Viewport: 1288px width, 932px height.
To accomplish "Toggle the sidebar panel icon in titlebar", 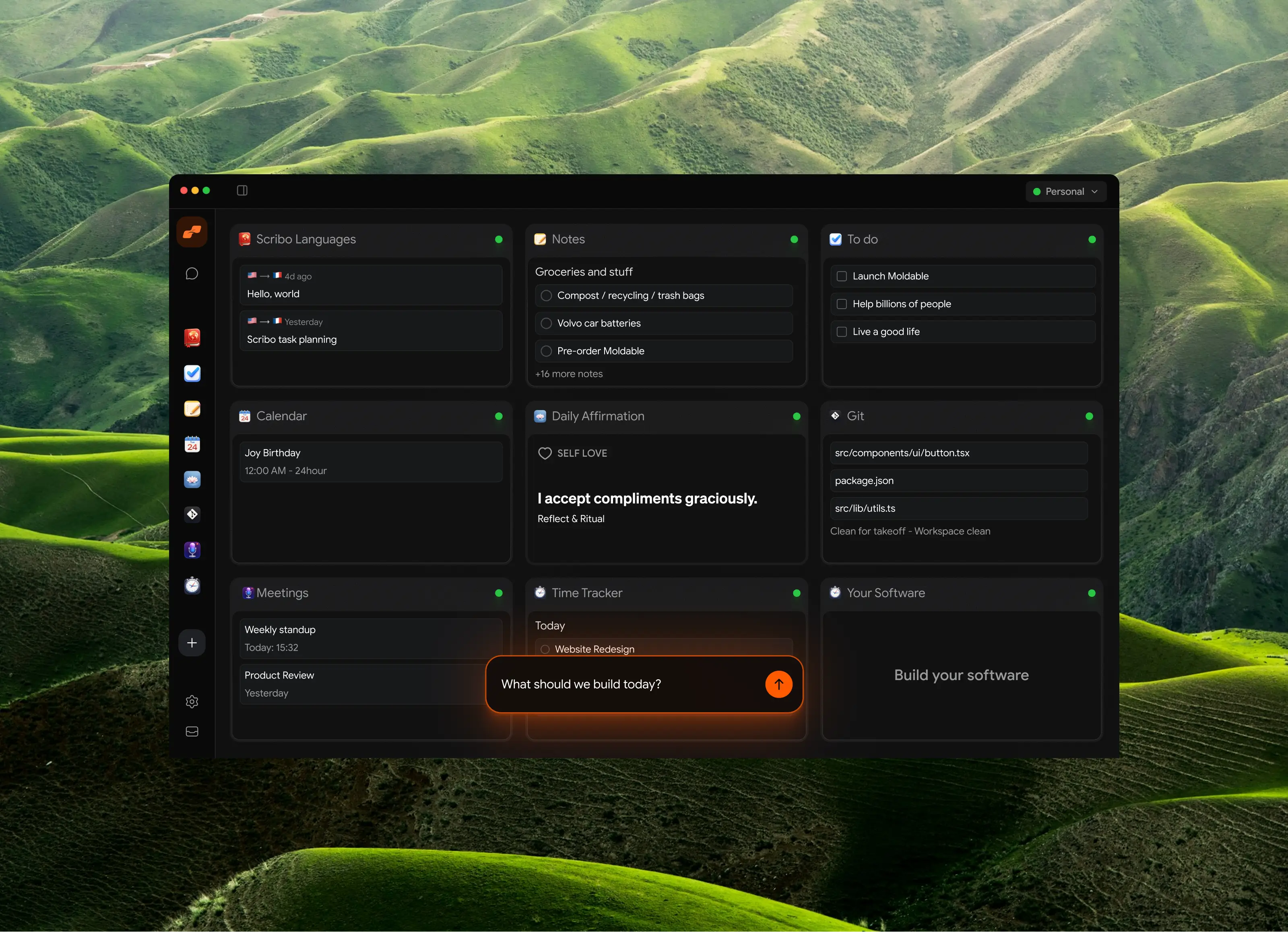I will [242, 190].
